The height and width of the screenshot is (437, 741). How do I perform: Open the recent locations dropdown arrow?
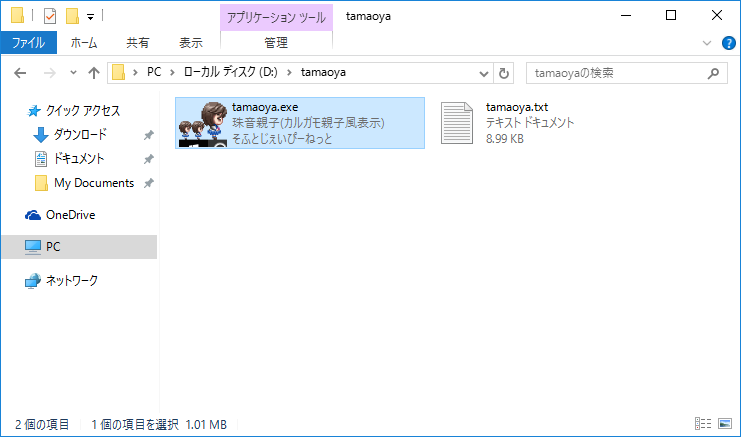pos(73,73)
